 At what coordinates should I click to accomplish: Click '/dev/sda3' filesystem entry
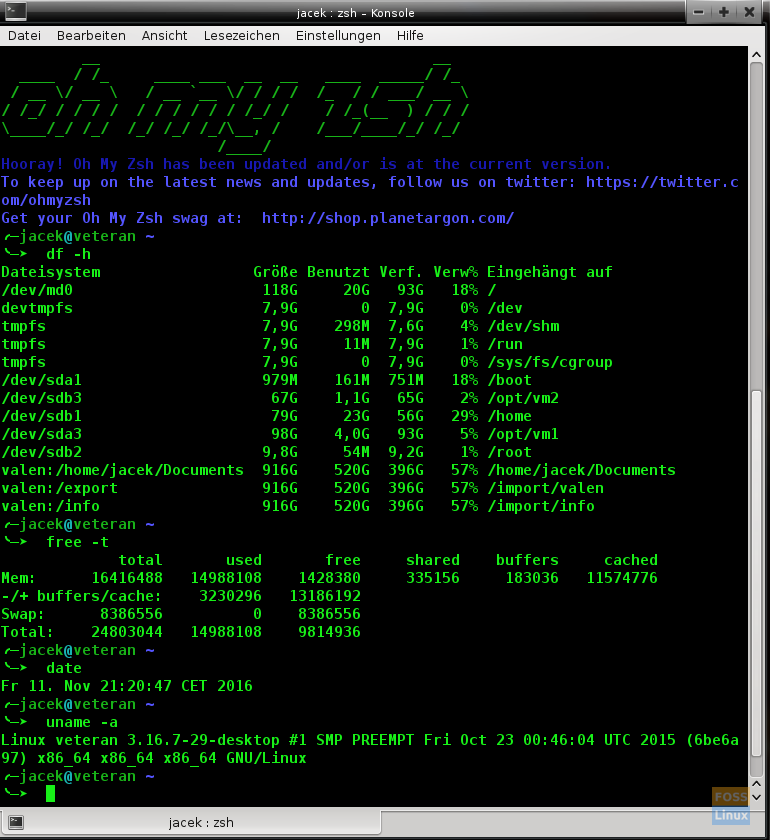[41, 434]
